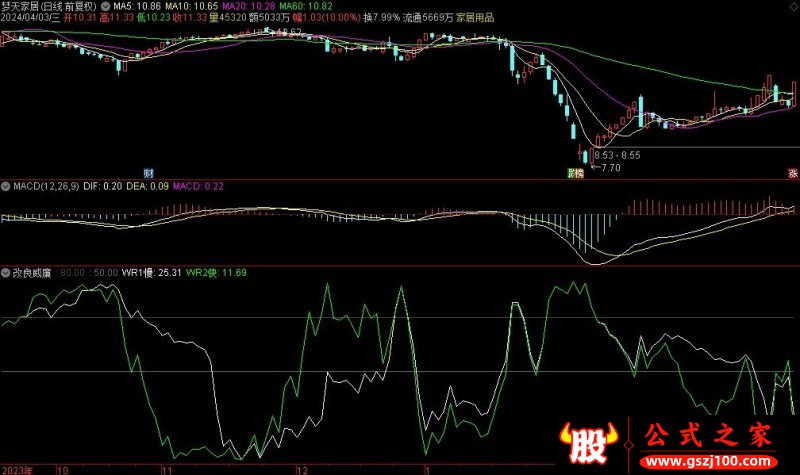Click the green 剧 marker icon

[571, 173]
